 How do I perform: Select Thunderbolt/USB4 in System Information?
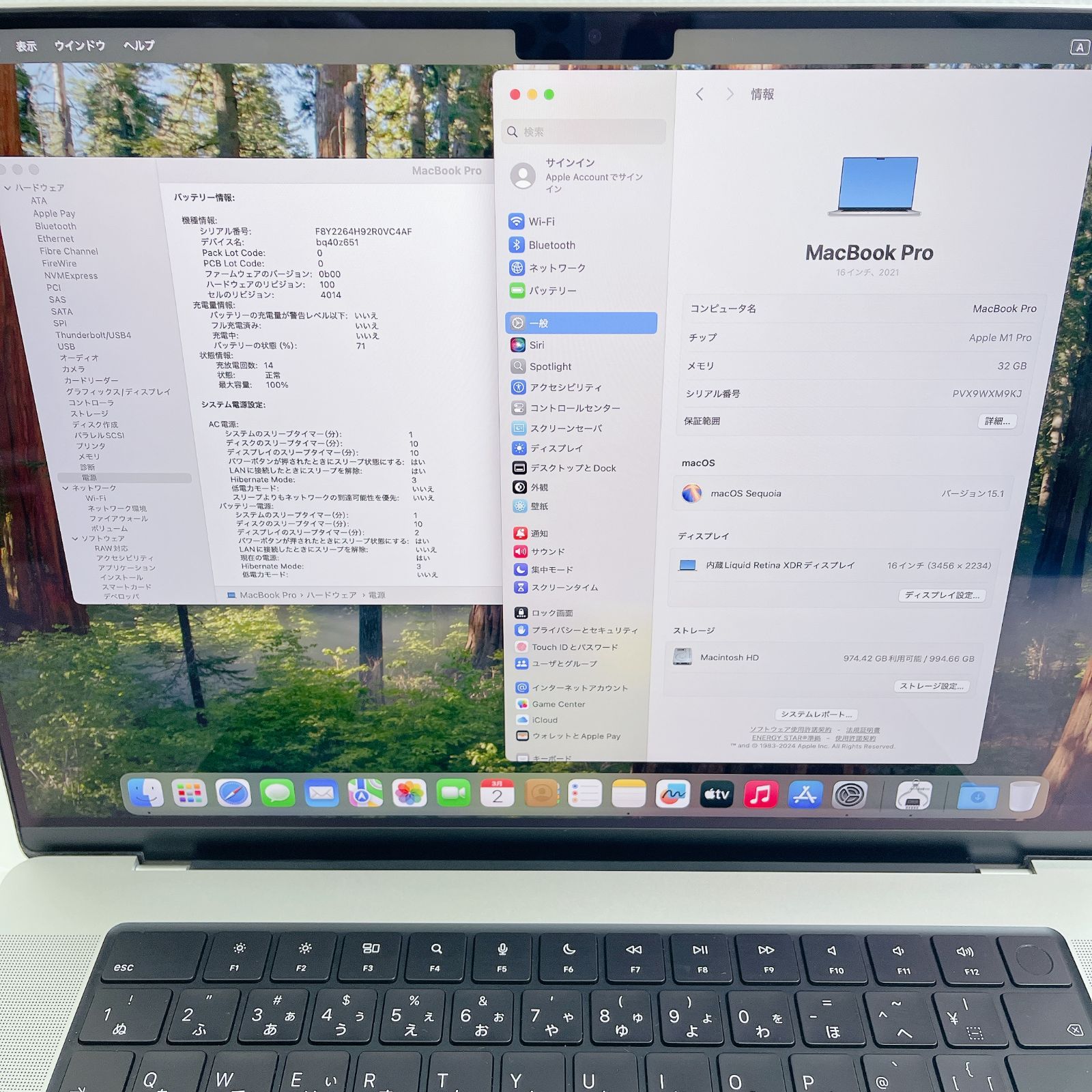93,335
